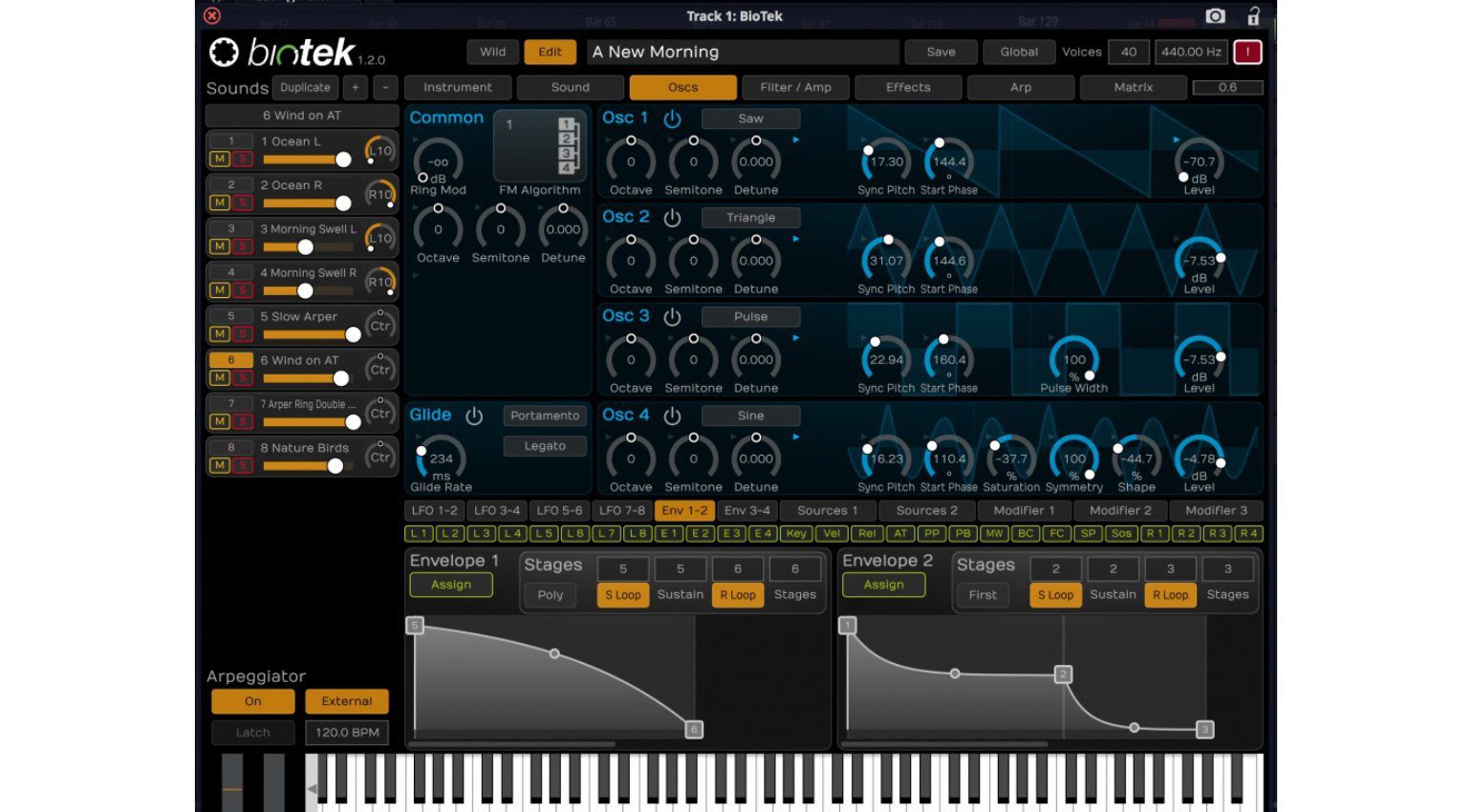The image size is (1472, 812).
Task: Click the red panic button beside 440.00 Hz
Action: [1247, 53]
